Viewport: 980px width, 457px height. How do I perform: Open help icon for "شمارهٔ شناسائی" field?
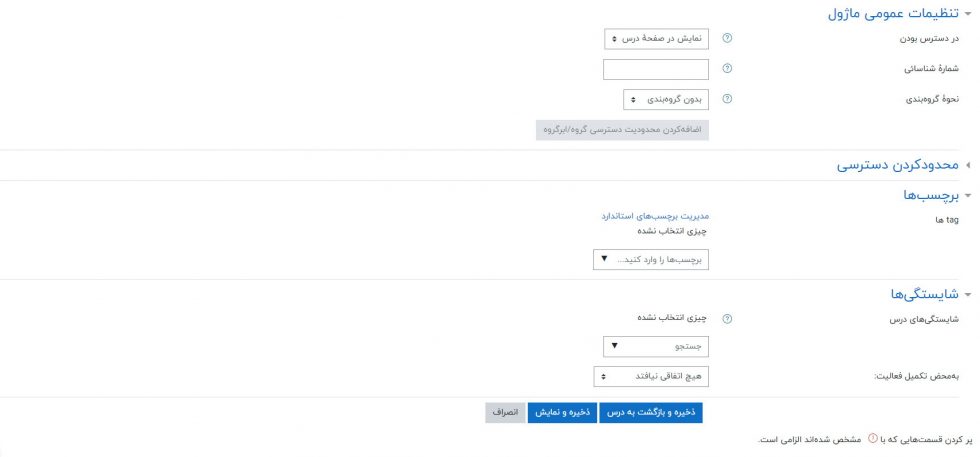[727, 69]
